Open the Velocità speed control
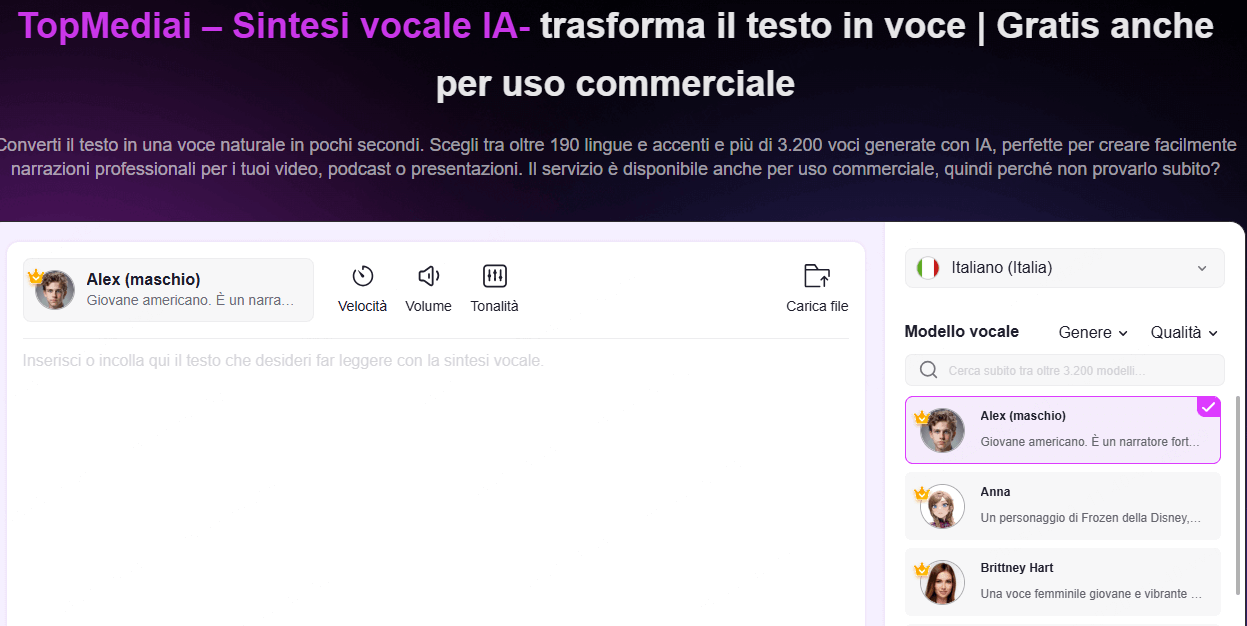 pyautogui.click(x=362, y=289)
